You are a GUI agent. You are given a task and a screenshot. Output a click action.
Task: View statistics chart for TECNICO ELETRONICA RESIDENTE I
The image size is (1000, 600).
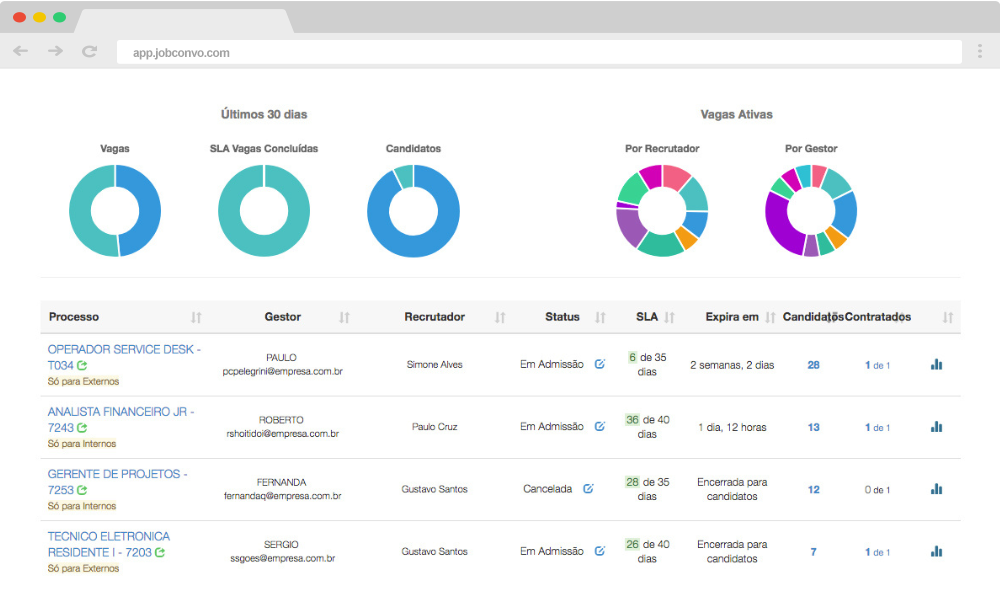(x=935, y=550)
